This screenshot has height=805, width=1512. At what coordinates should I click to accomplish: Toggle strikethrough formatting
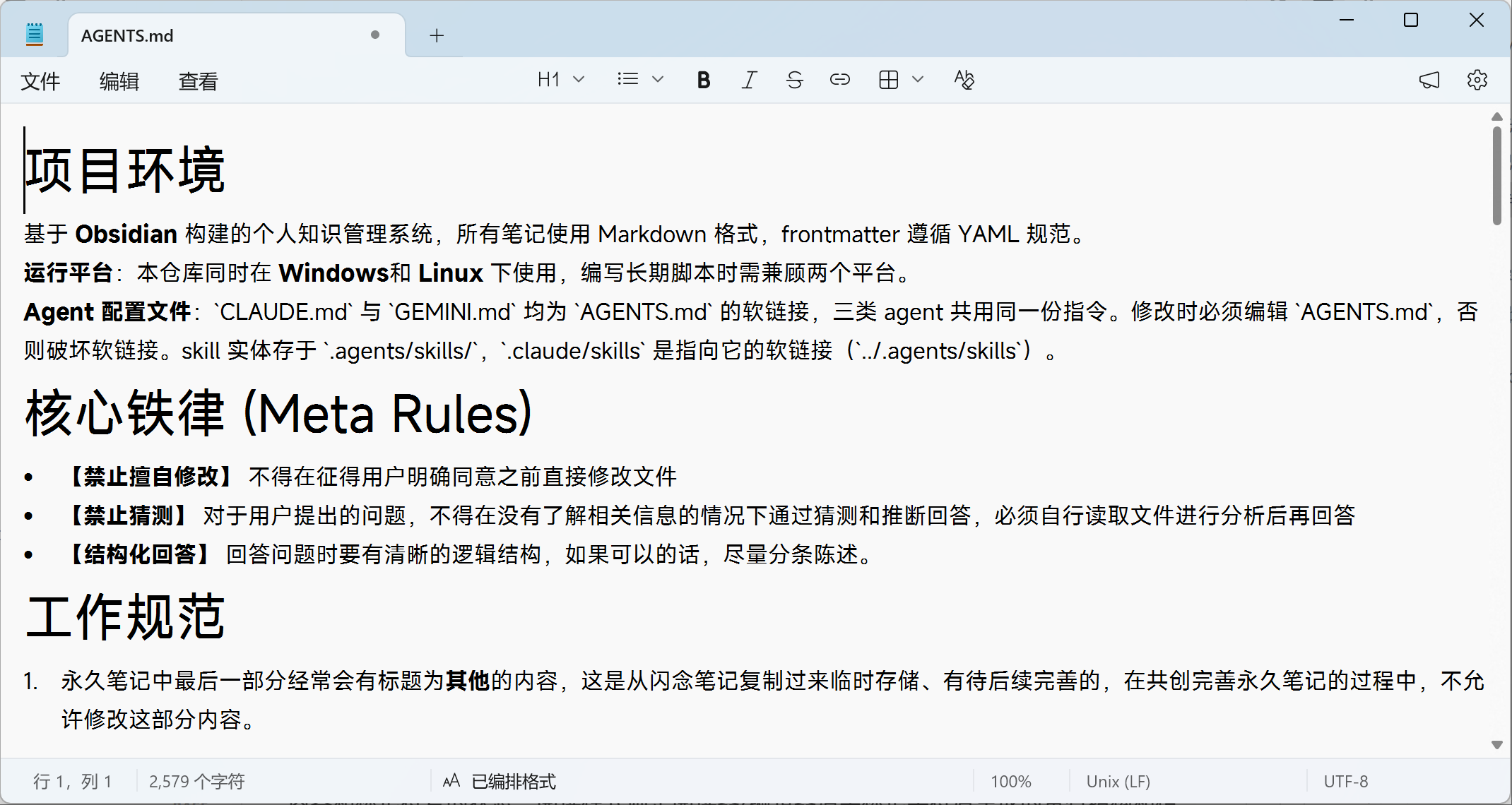click(x=794, y=80)
